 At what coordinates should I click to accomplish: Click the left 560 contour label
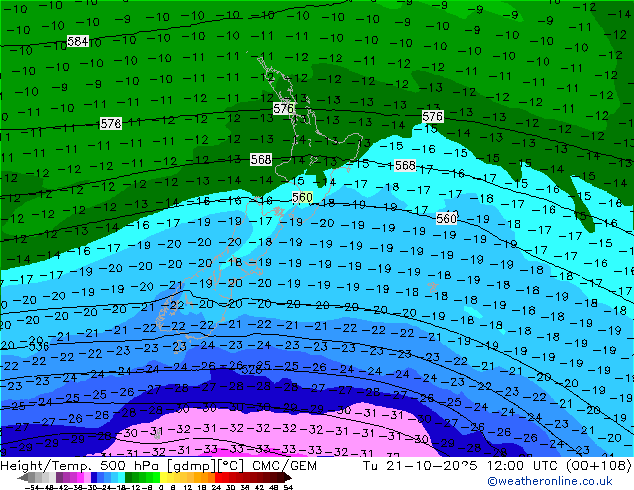click(302, 198)
